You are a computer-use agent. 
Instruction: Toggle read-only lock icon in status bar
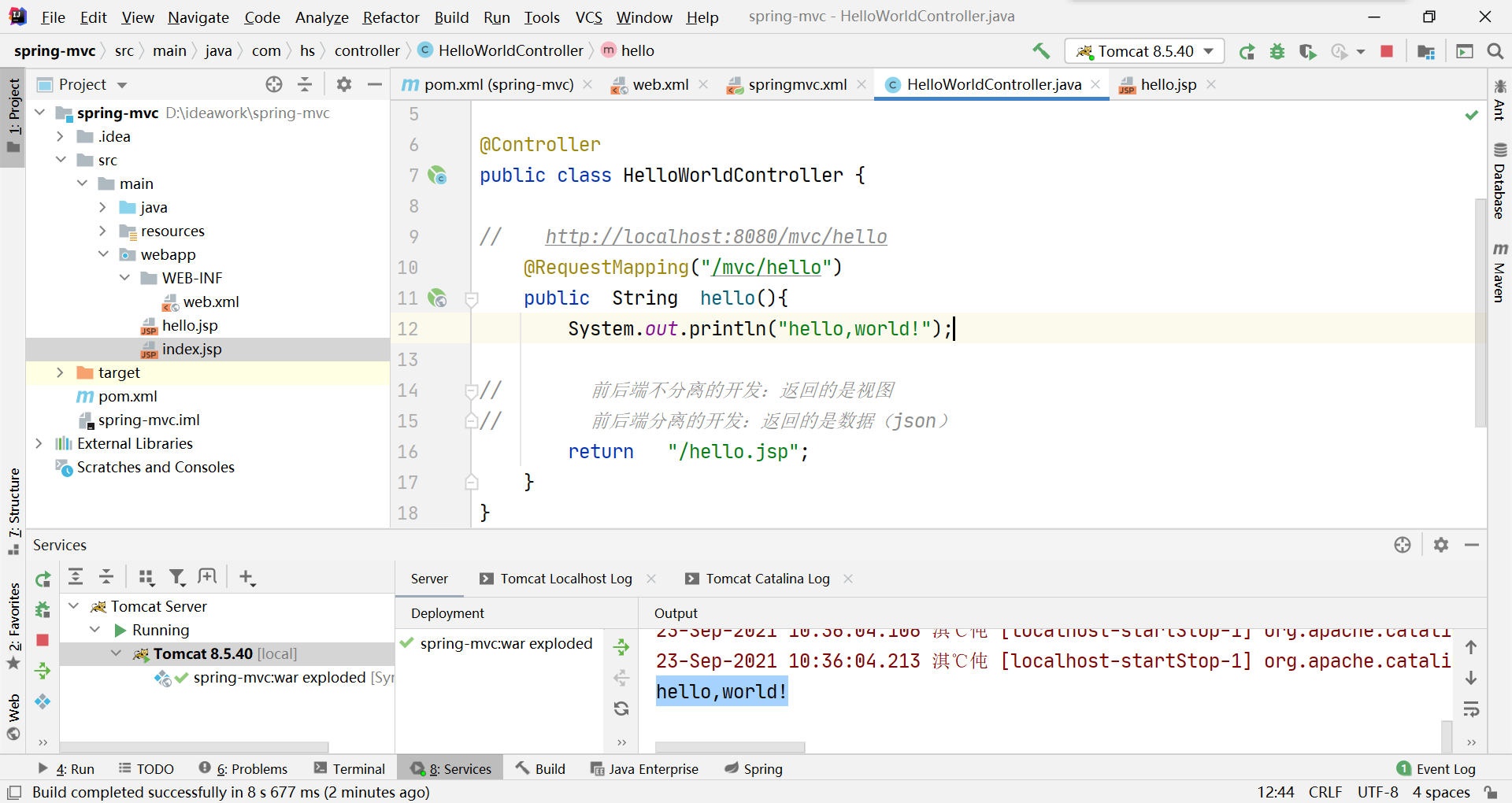click(x=1491, y=792)
